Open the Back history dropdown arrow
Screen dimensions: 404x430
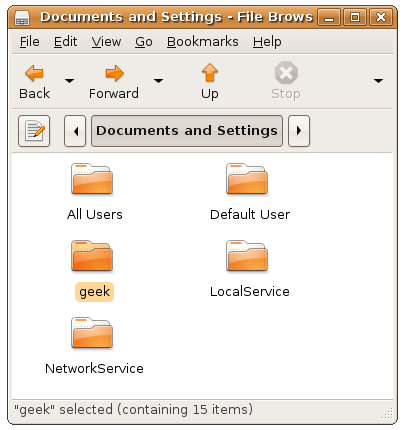(69, 81)
